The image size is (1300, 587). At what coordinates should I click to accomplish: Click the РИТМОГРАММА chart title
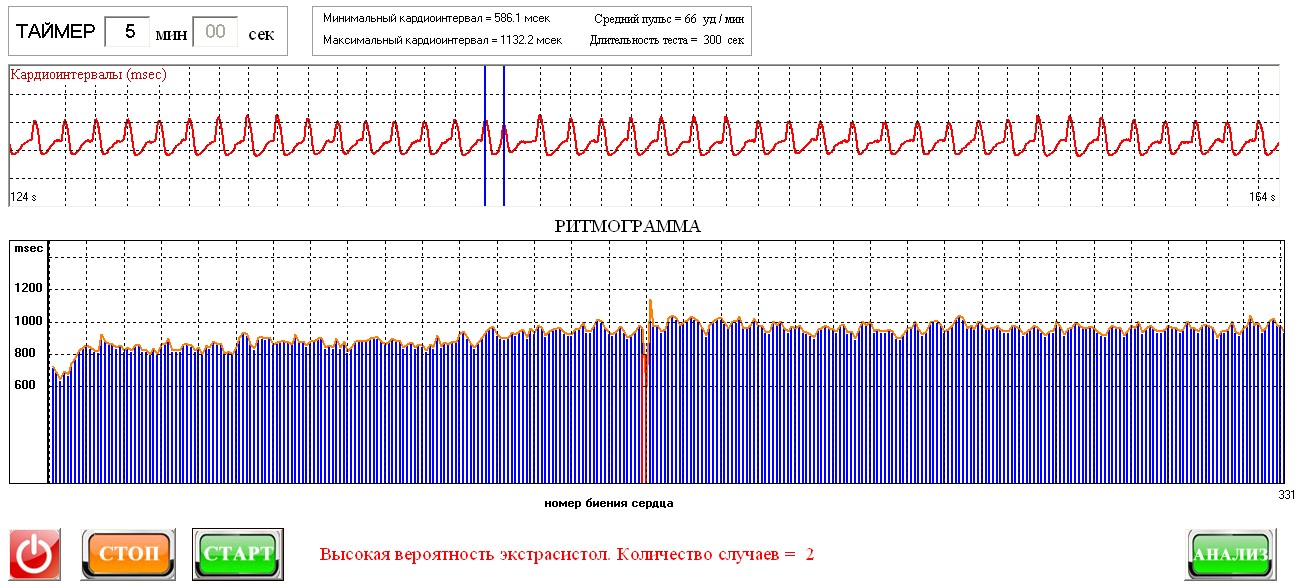tap(628, 226)
